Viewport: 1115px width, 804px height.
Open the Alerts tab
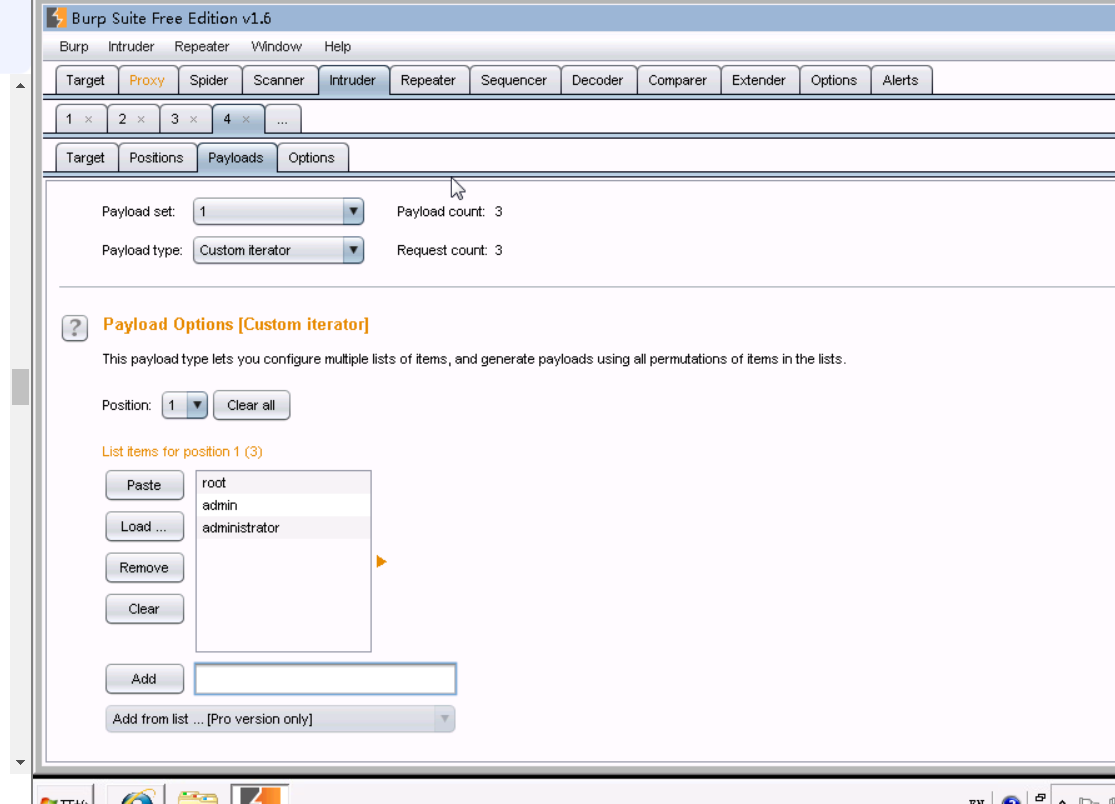point(900,80)
